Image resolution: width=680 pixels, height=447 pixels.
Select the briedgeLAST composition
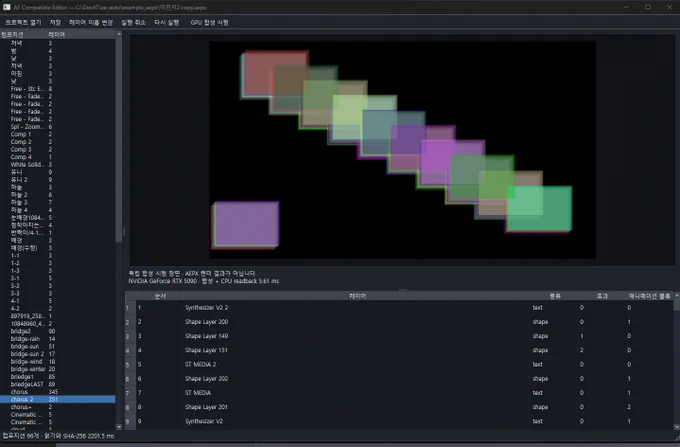click(58, 385)
